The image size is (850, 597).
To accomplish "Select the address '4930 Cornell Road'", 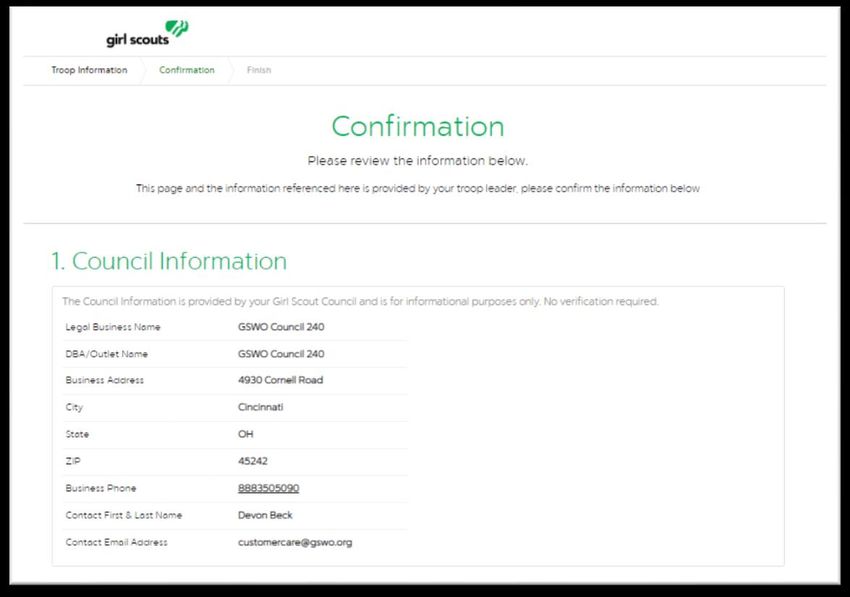I will point(280,380).
